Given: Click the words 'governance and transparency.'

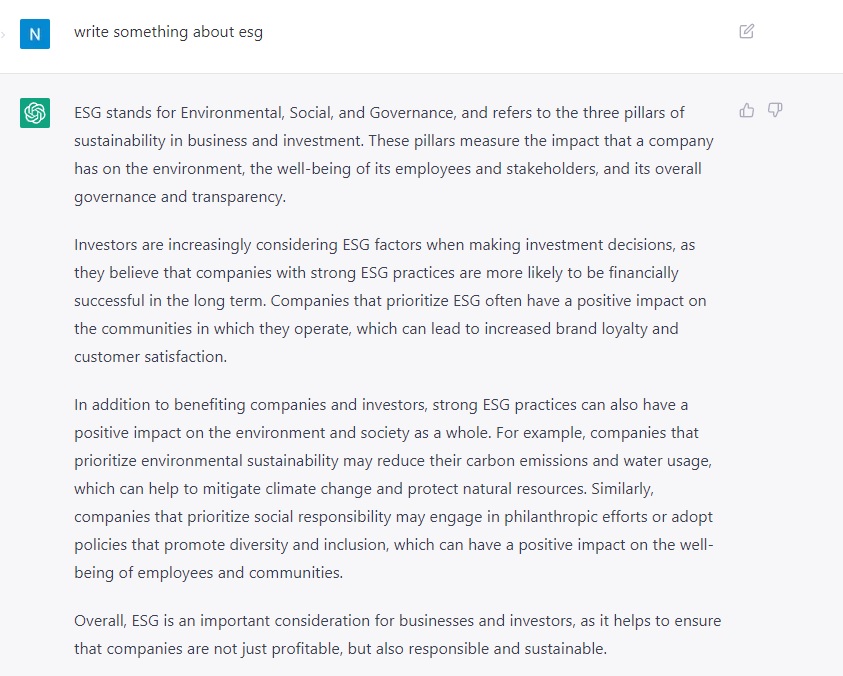Looking at the screenshot, I should click(180, 197).
